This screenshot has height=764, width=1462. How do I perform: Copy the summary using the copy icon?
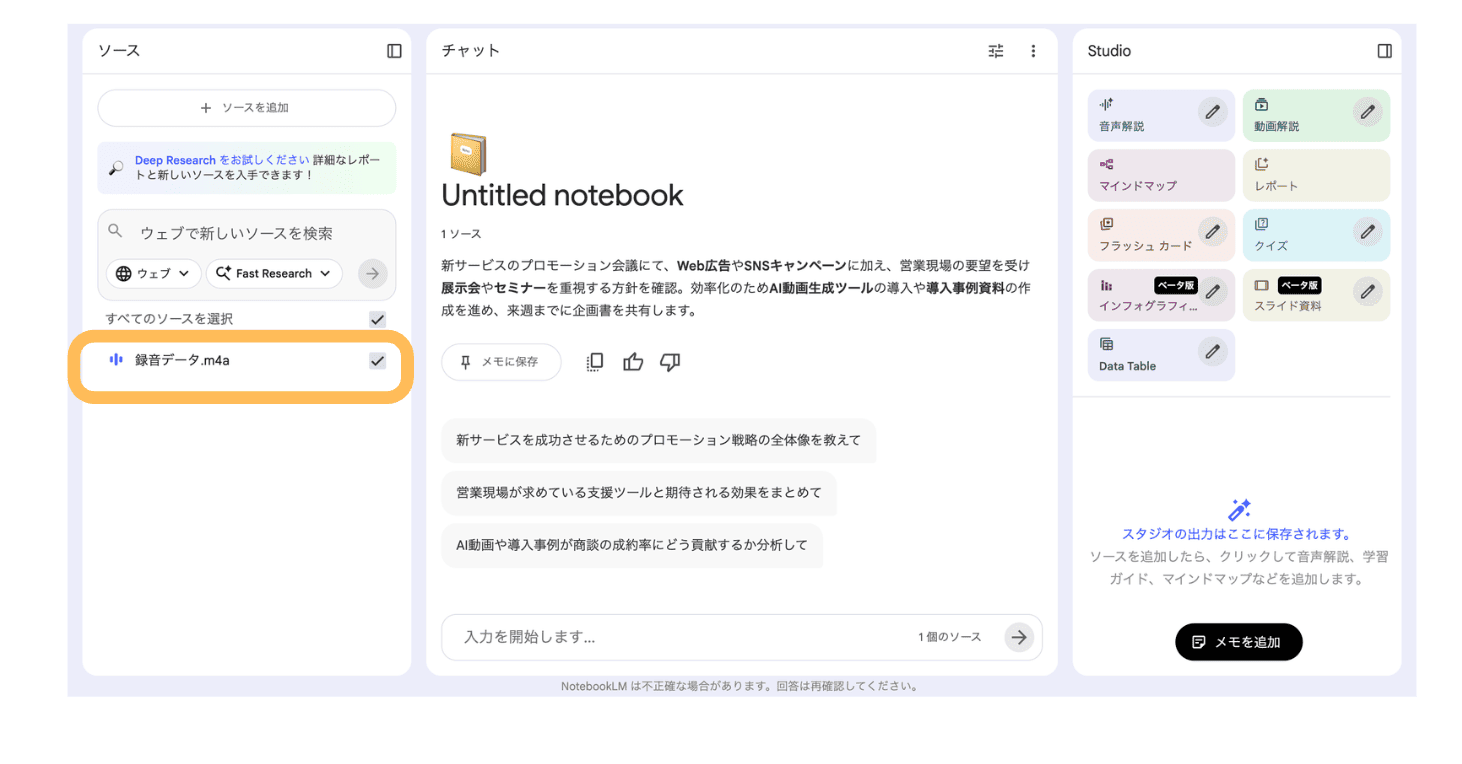pos(594,362)
